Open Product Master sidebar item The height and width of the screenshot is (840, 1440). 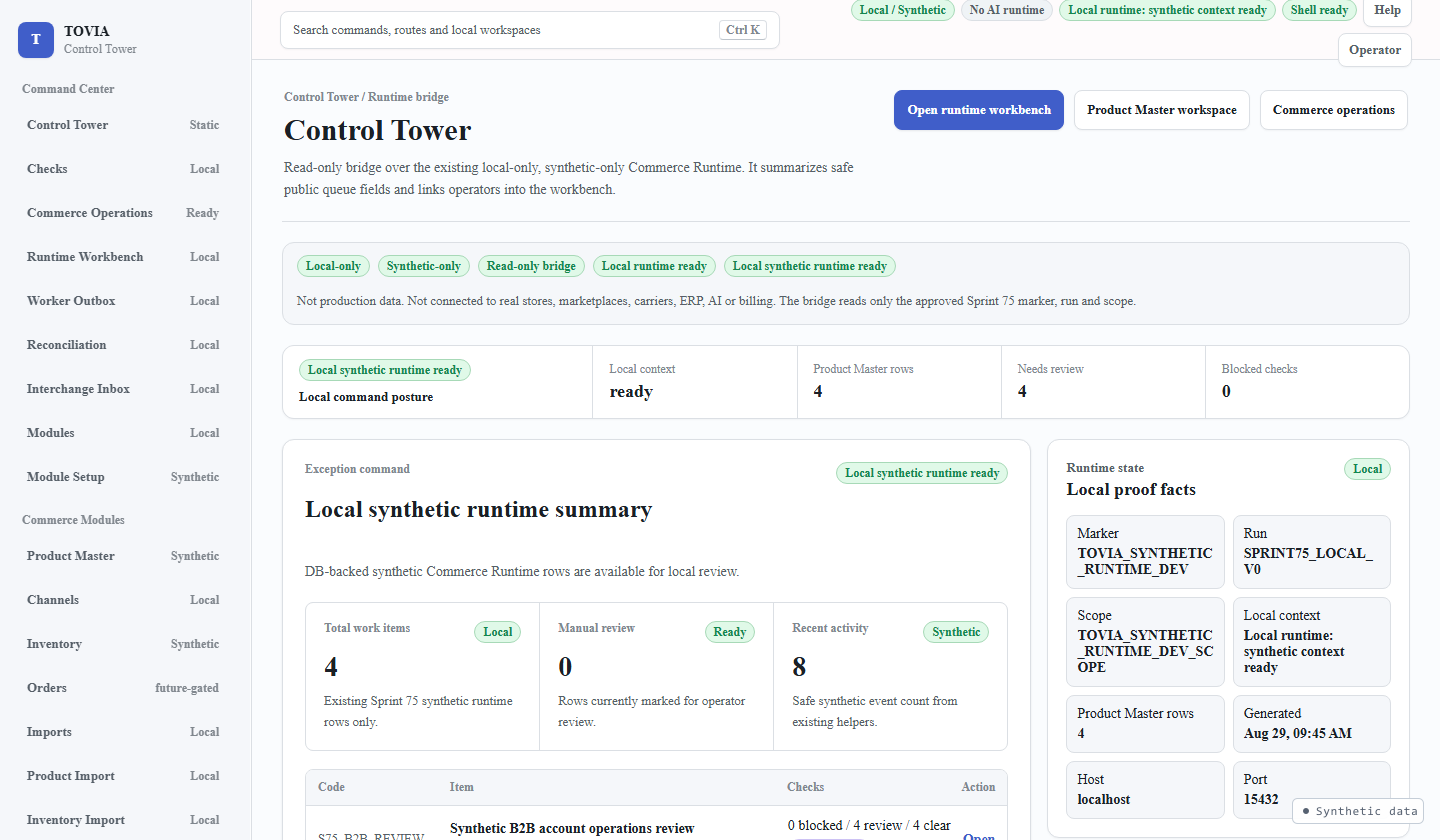[123, 556]
